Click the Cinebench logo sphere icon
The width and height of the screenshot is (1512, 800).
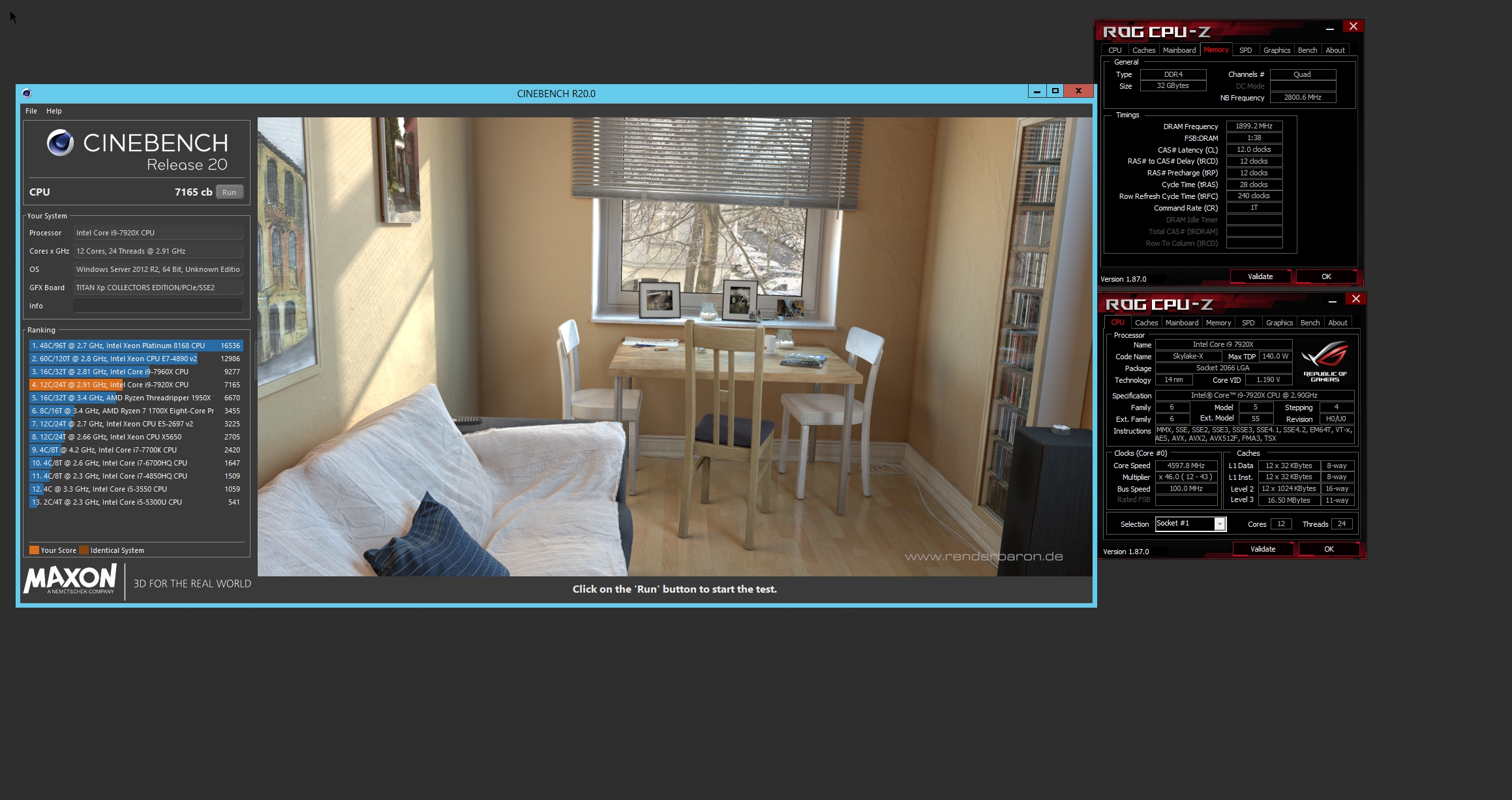pos(61,143)
